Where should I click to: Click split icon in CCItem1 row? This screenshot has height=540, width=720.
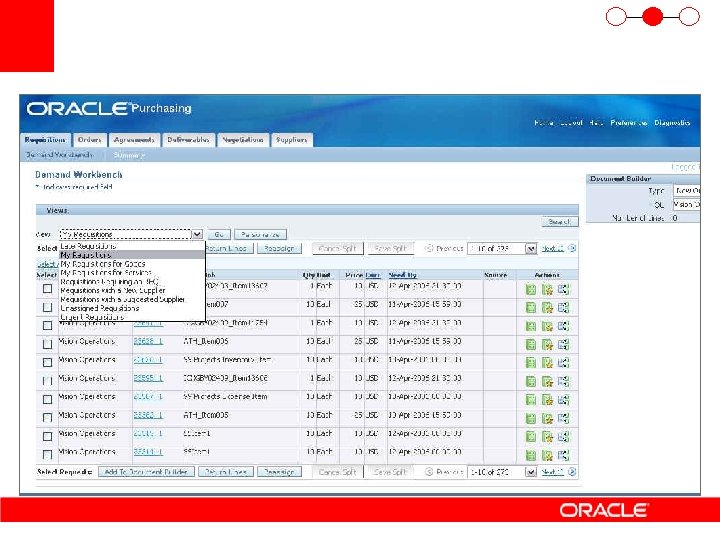[x=563, y=437]
